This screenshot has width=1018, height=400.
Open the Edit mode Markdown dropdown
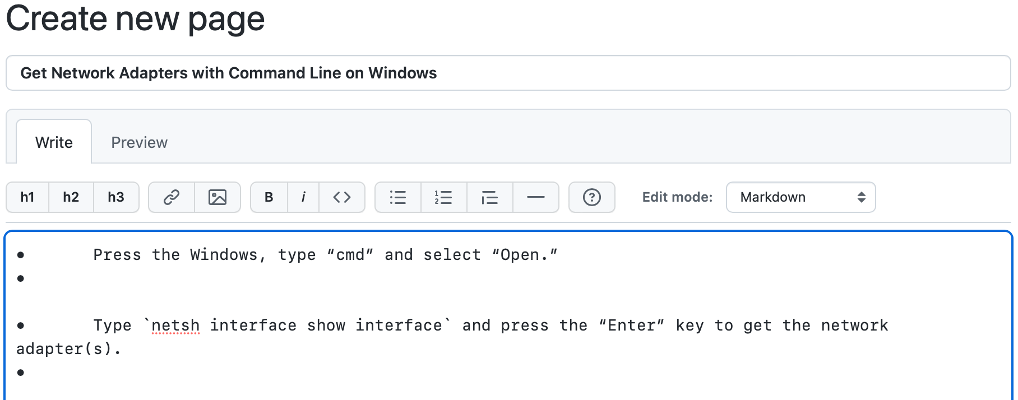[801, 197]
